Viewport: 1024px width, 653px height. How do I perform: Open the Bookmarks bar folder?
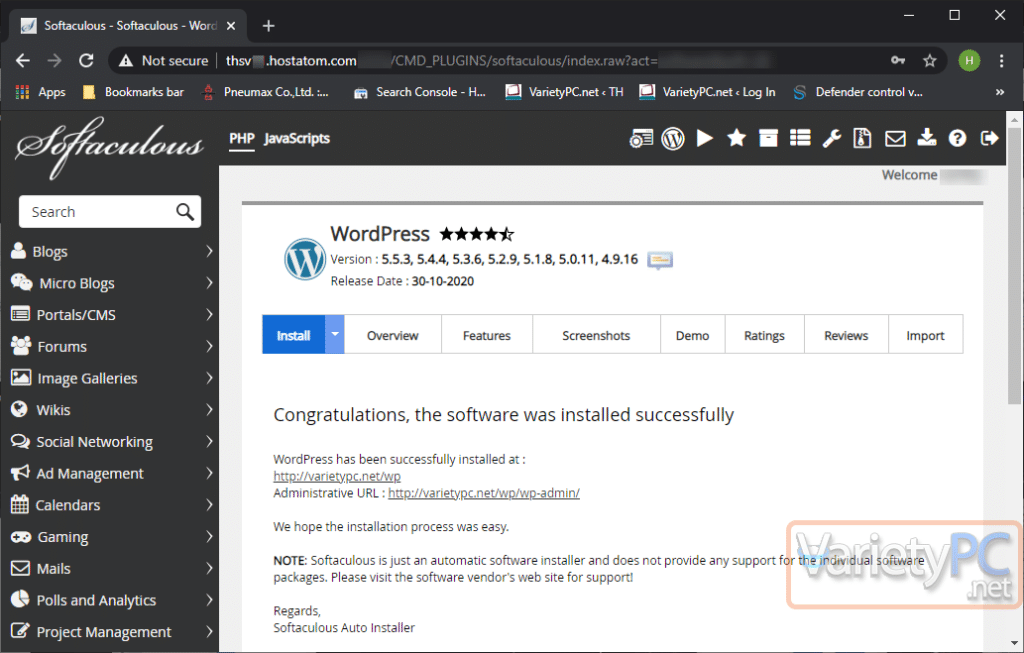[133, 92]
